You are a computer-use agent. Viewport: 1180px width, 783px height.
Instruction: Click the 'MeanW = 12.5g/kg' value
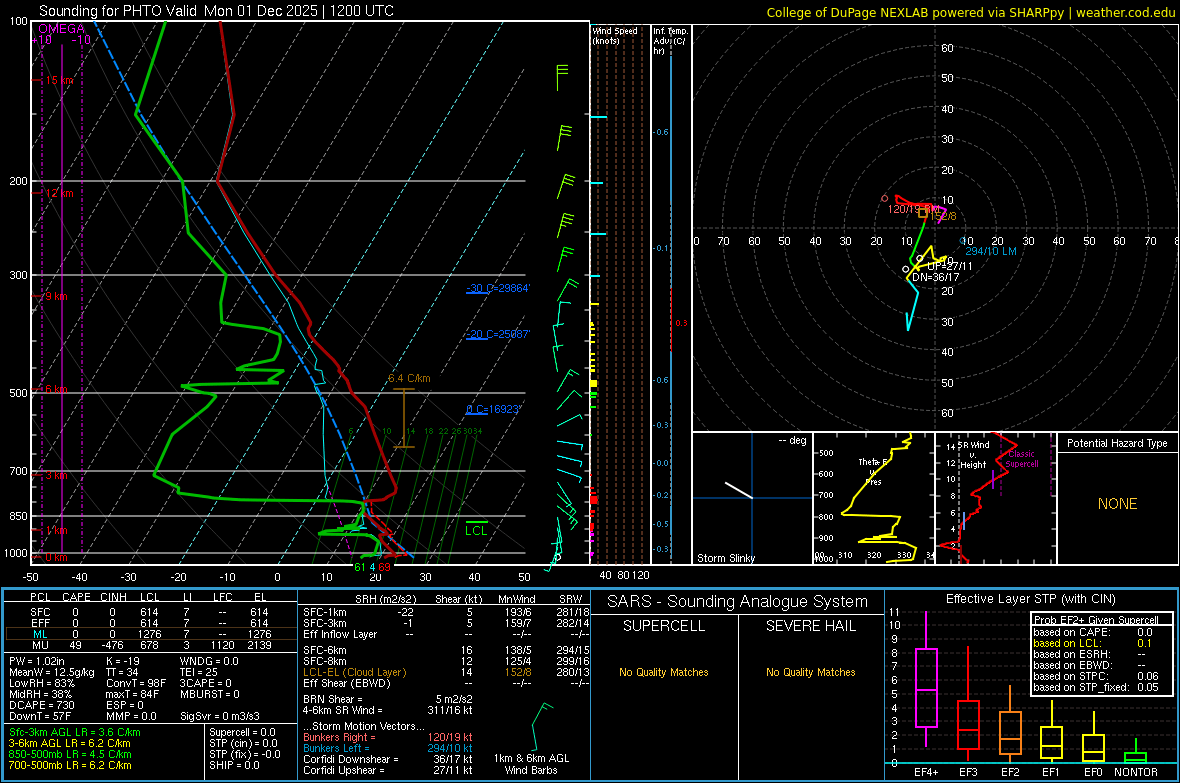52,672
